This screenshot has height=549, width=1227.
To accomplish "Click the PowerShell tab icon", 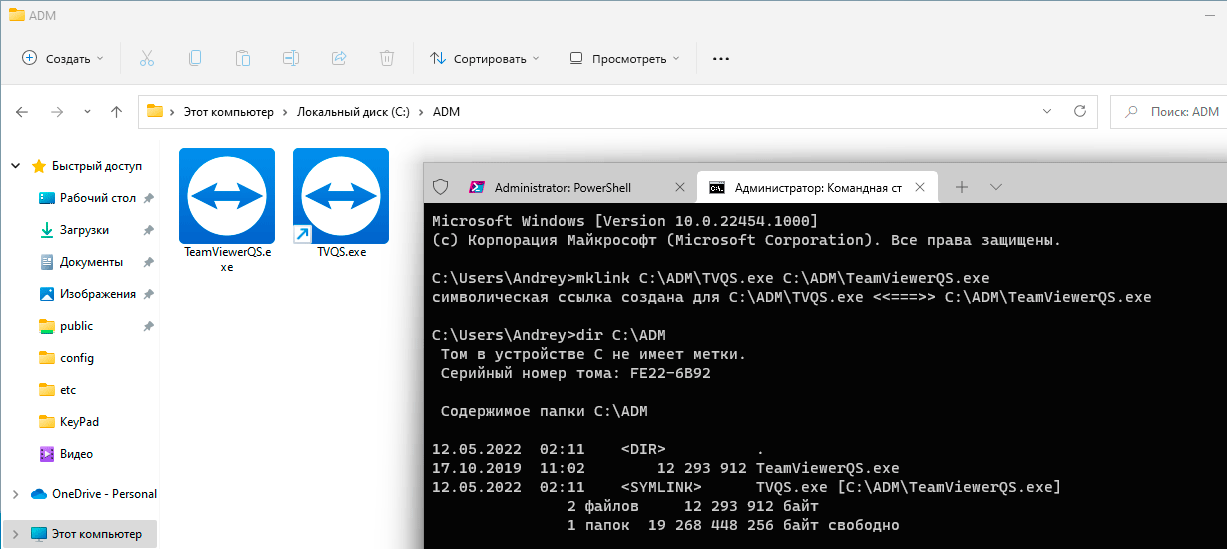I will point(478,187).
